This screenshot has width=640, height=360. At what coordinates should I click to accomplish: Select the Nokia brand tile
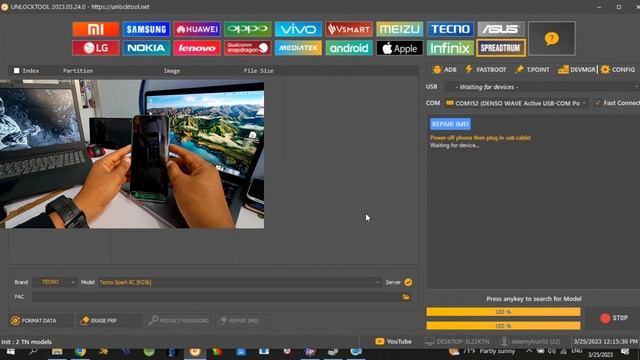pos(146,48)
